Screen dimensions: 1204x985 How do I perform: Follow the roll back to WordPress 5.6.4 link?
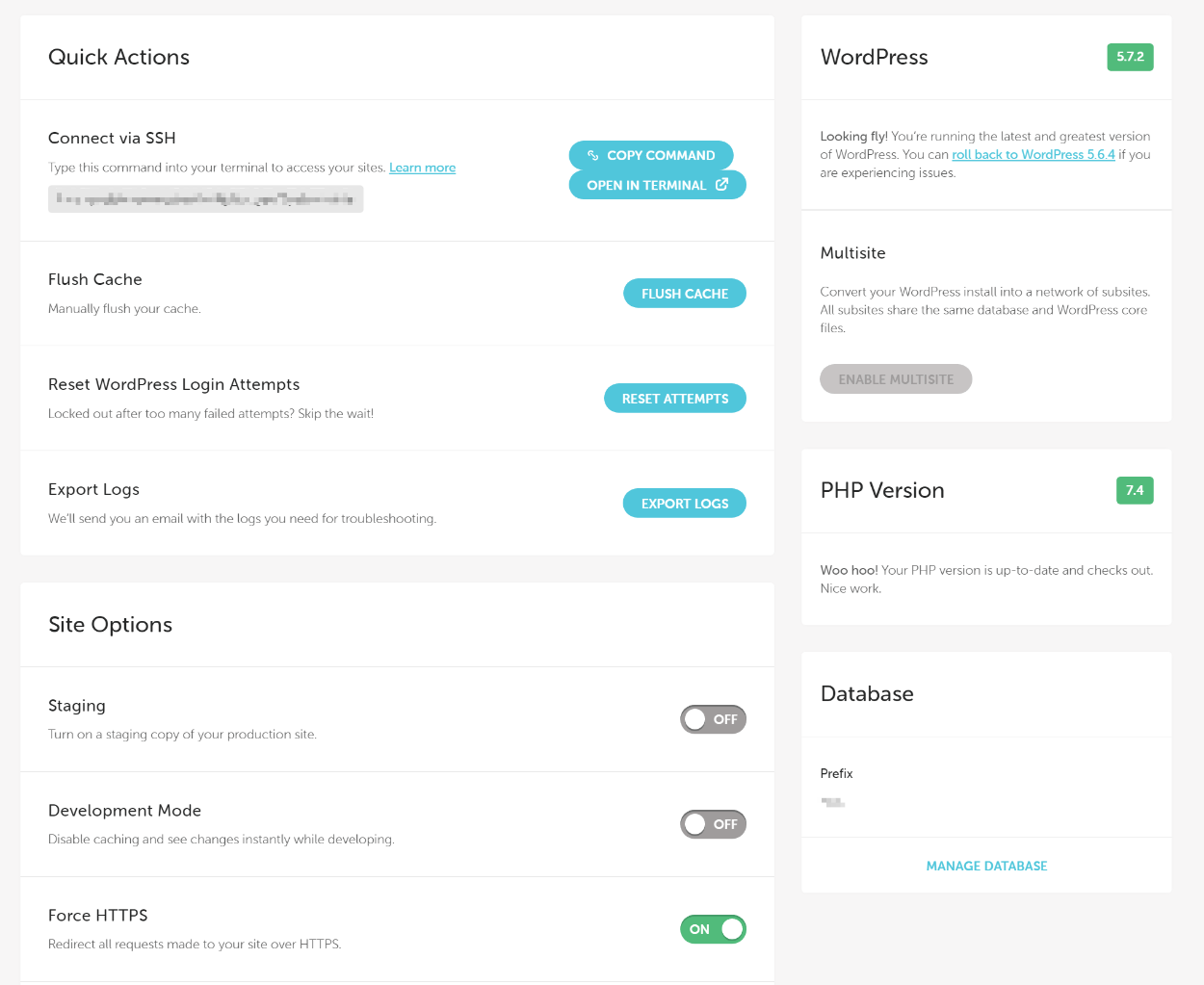tap(1033, 154)
